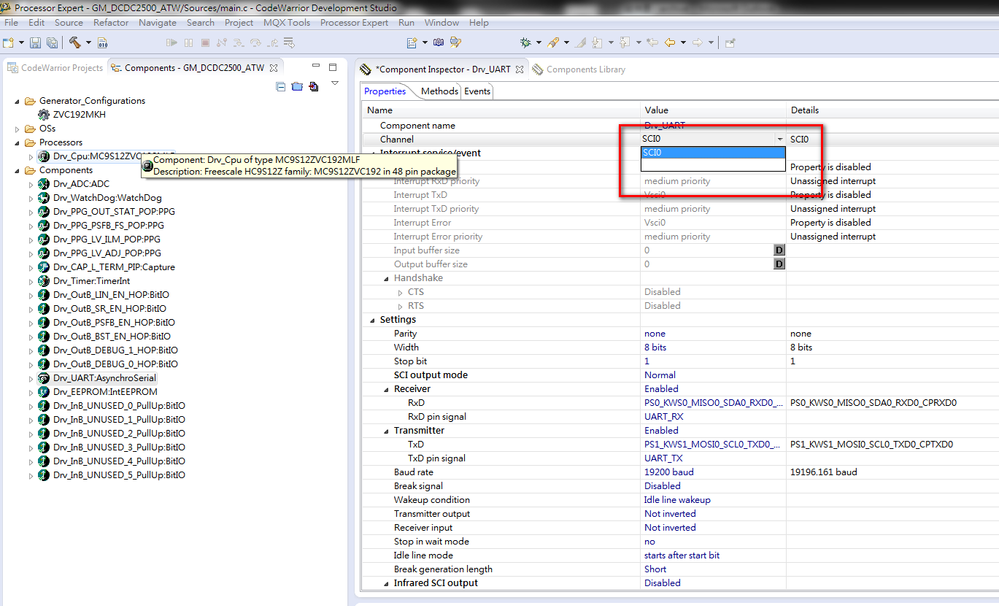
Task: Open the debug bug dropdown arrow
Action: (x=538, y=43)
